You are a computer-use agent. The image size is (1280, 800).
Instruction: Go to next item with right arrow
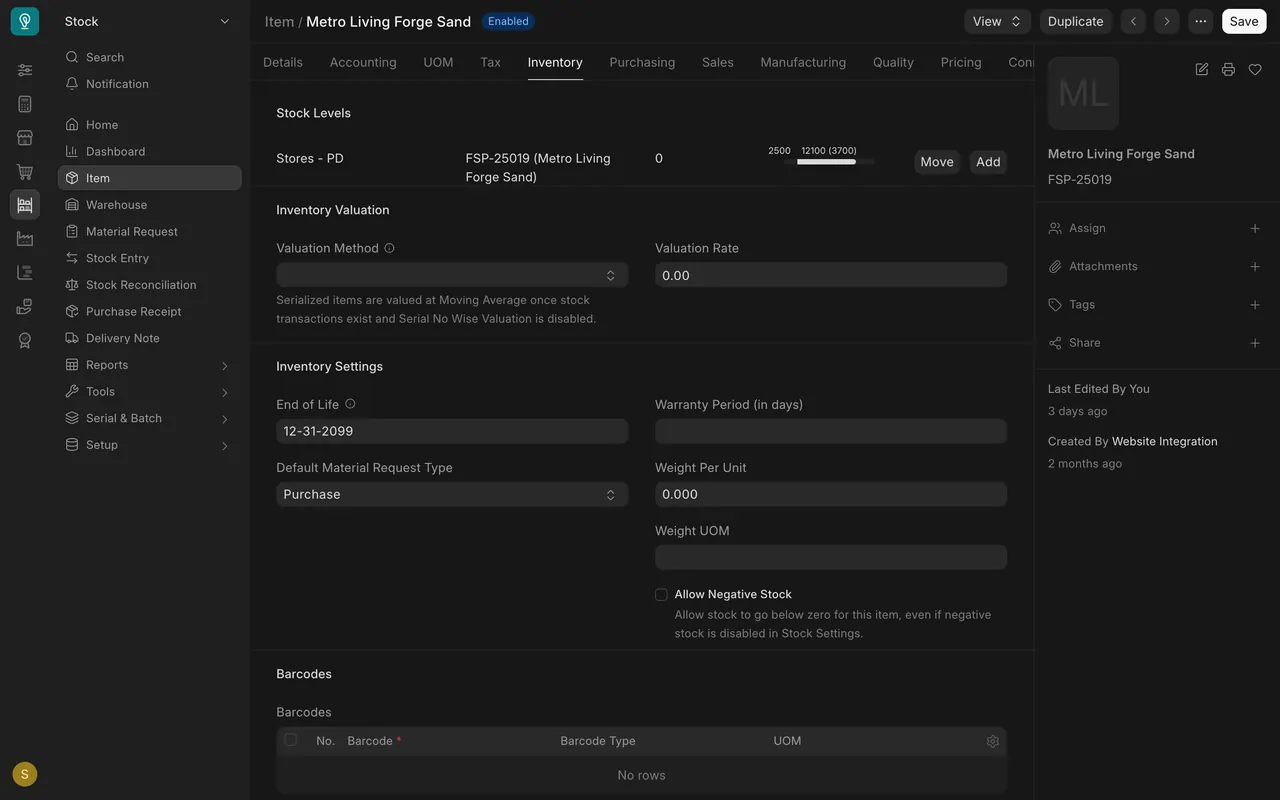tap(1166, 21)
